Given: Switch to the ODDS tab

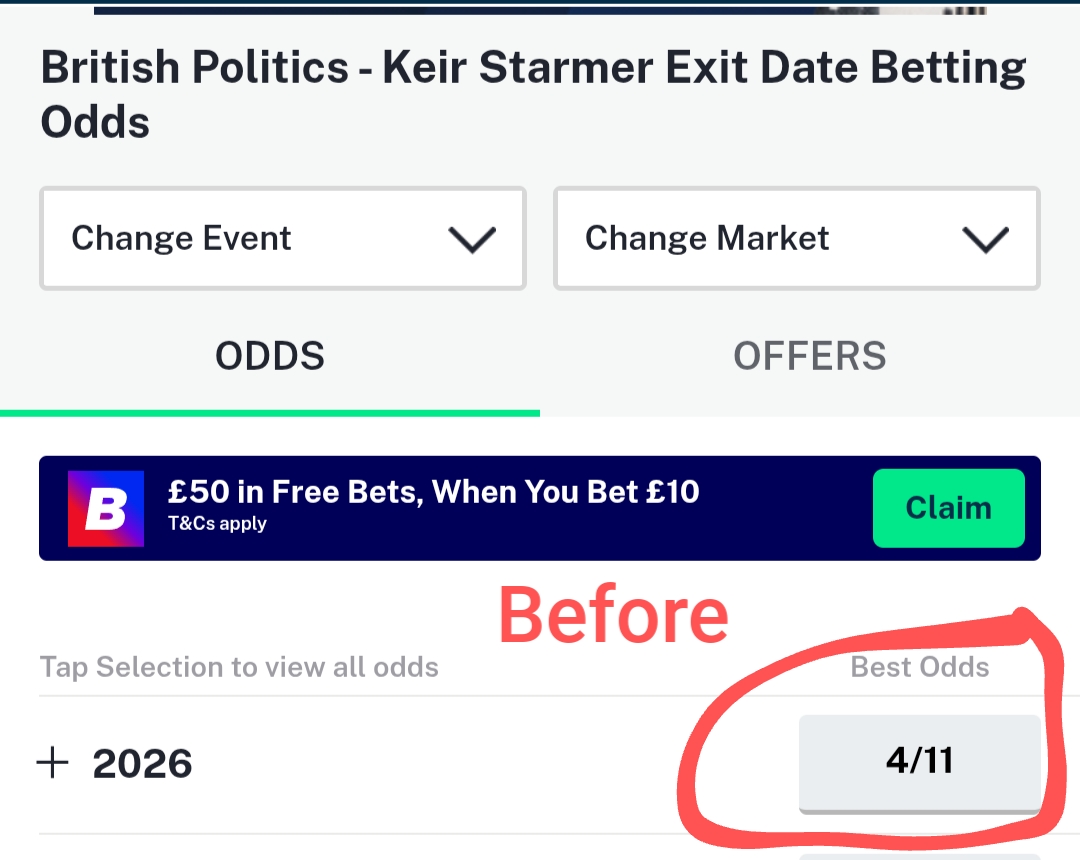Looking at the screenshot, I should point(270,357).
